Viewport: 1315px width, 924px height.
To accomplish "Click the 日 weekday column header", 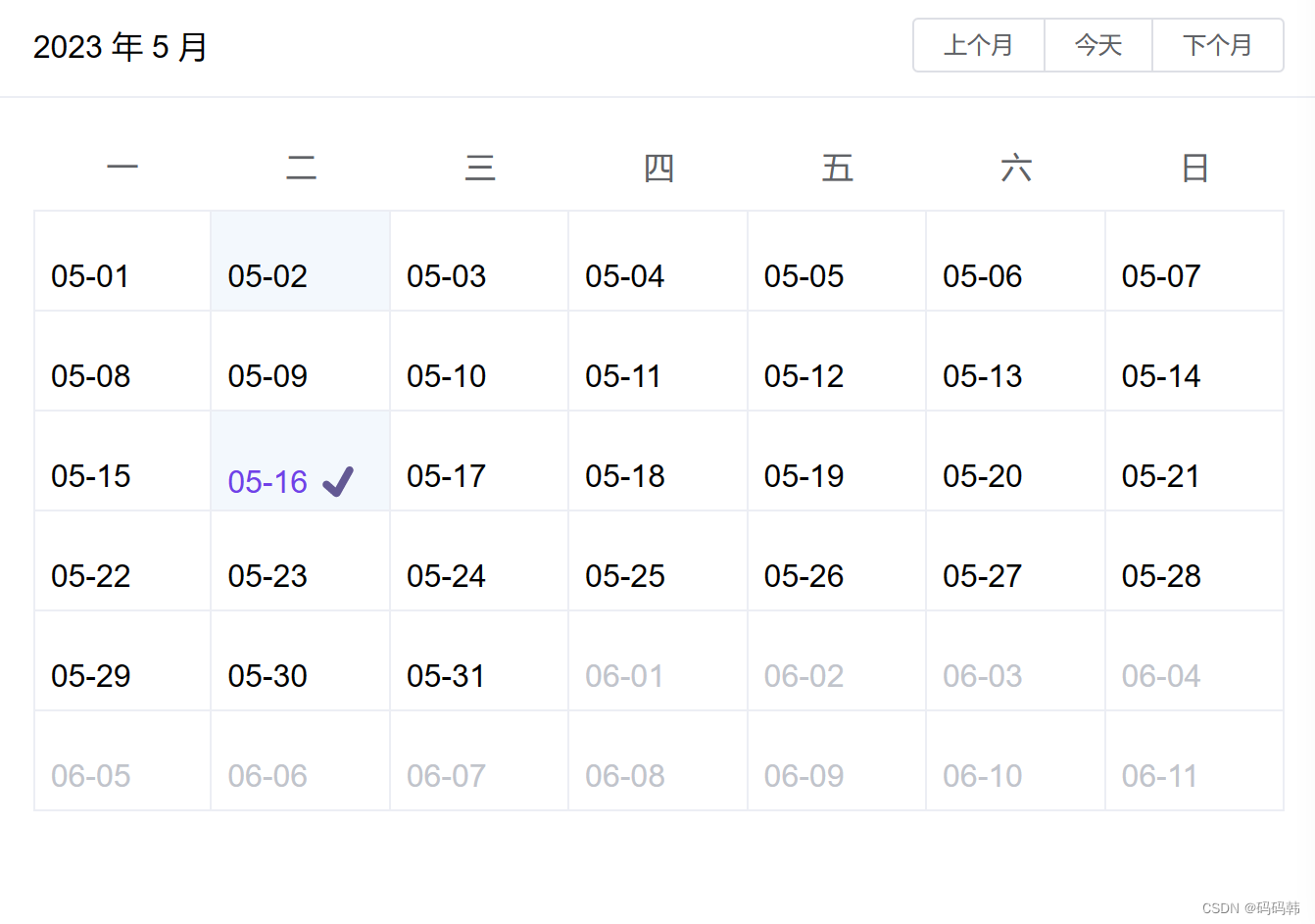I will [x=1194, y=169].
